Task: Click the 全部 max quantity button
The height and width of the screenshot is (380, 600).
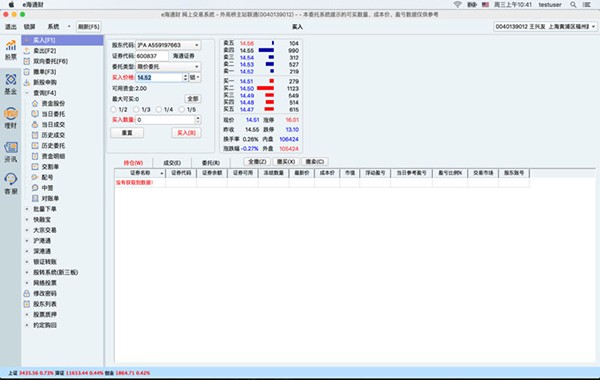Action: coord(192,99)
